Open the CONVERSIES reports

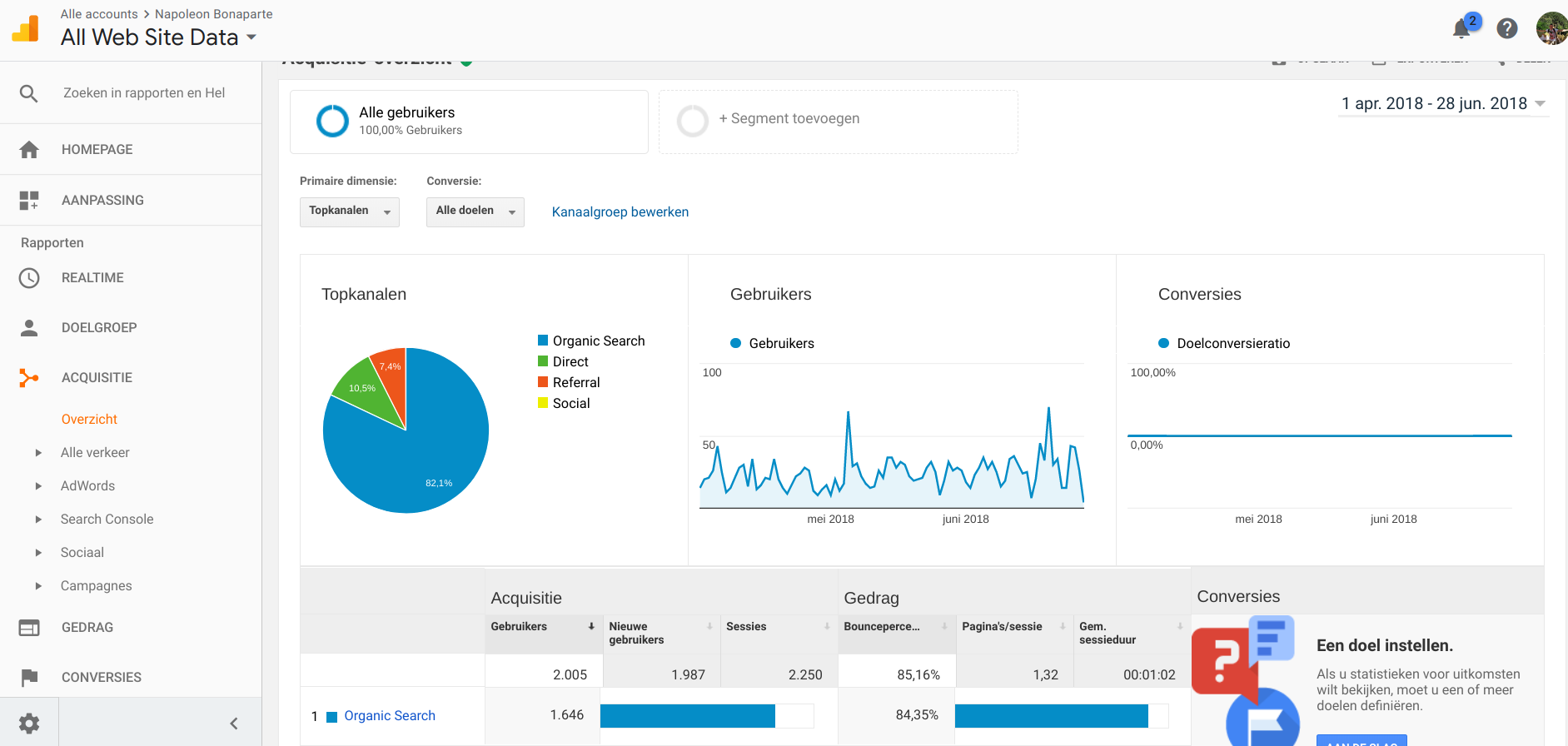point(102,678)
